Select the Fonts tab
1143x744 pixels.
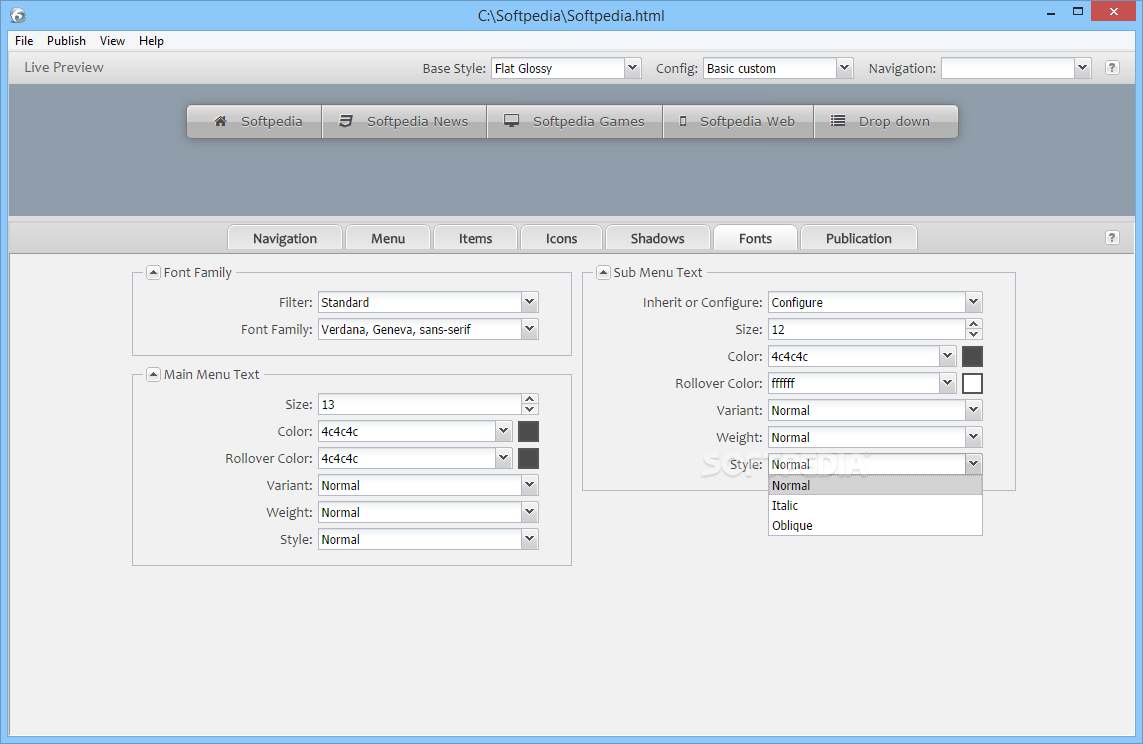755,238
